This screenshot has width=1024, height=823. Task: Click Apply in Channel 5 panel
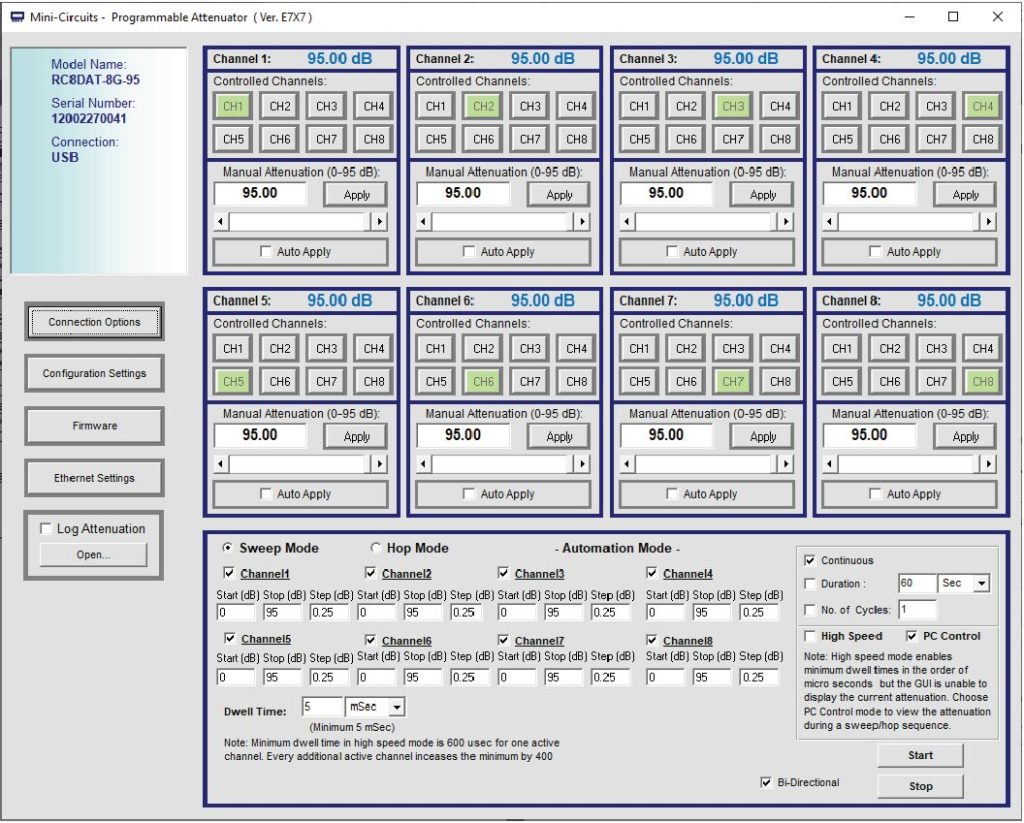(357, 437)
